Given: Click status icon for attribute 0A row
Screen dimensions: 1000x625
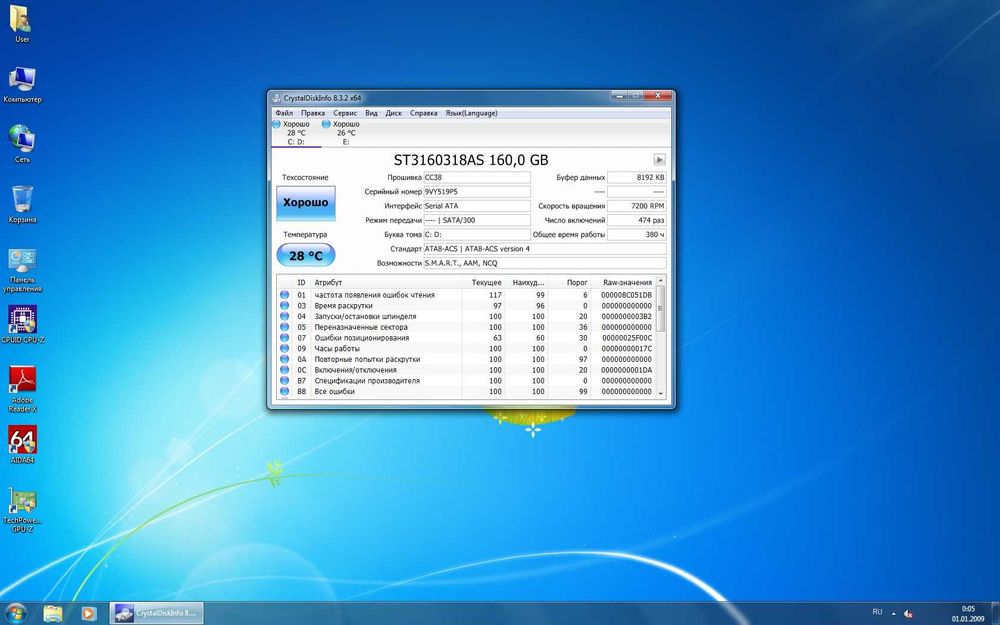Looking at the screenshot, I should 284,359.
